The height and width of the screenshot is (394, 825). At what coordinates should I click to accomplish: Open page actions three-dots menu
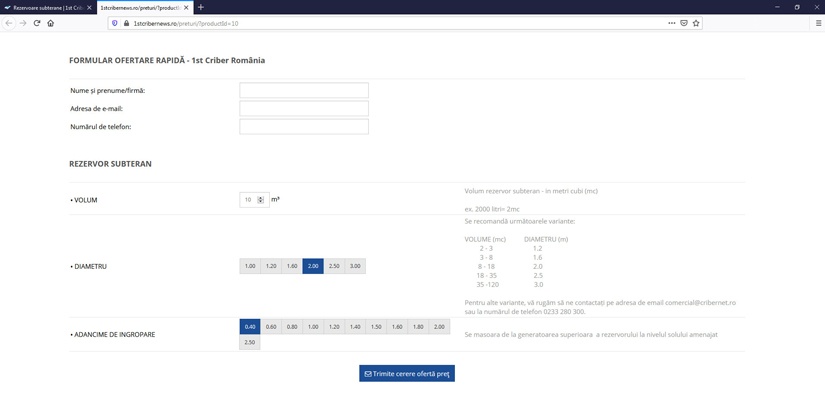[672, 23]
